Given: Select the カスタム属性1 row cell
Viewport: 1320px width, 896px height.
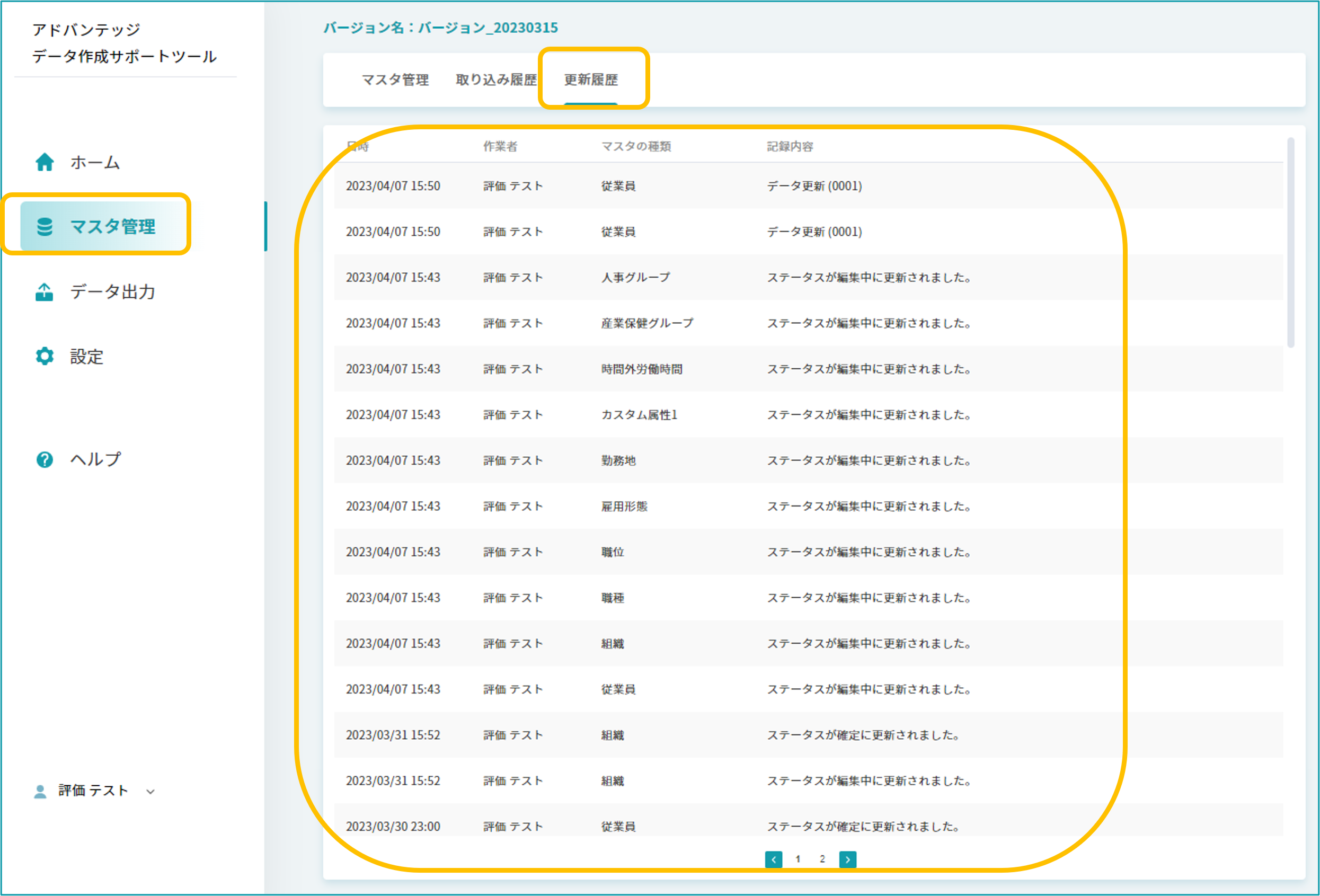Looking at the screenshot, I should (639, 415).
